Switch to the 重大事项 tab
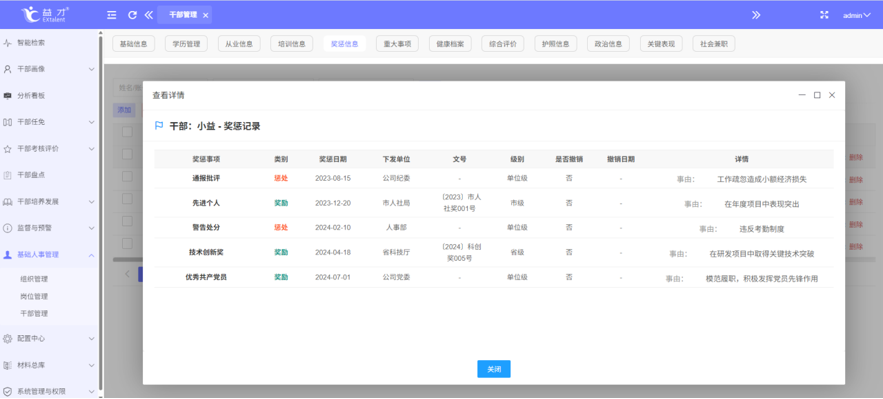The width and height of the screenshot is (883, 399). (x=397, y=44)
